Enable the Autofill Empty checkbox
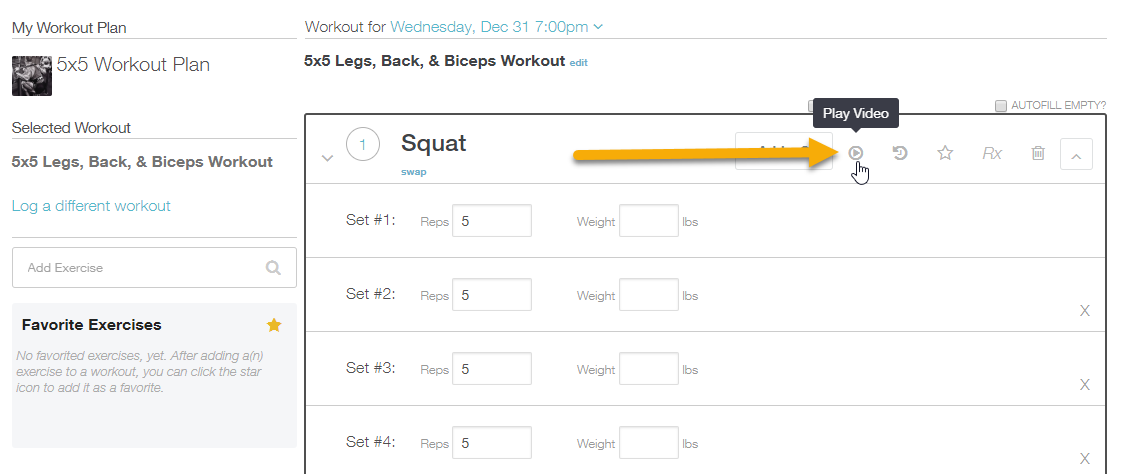This screenshot has width=1123, height=474. (x=1001, y=105)
